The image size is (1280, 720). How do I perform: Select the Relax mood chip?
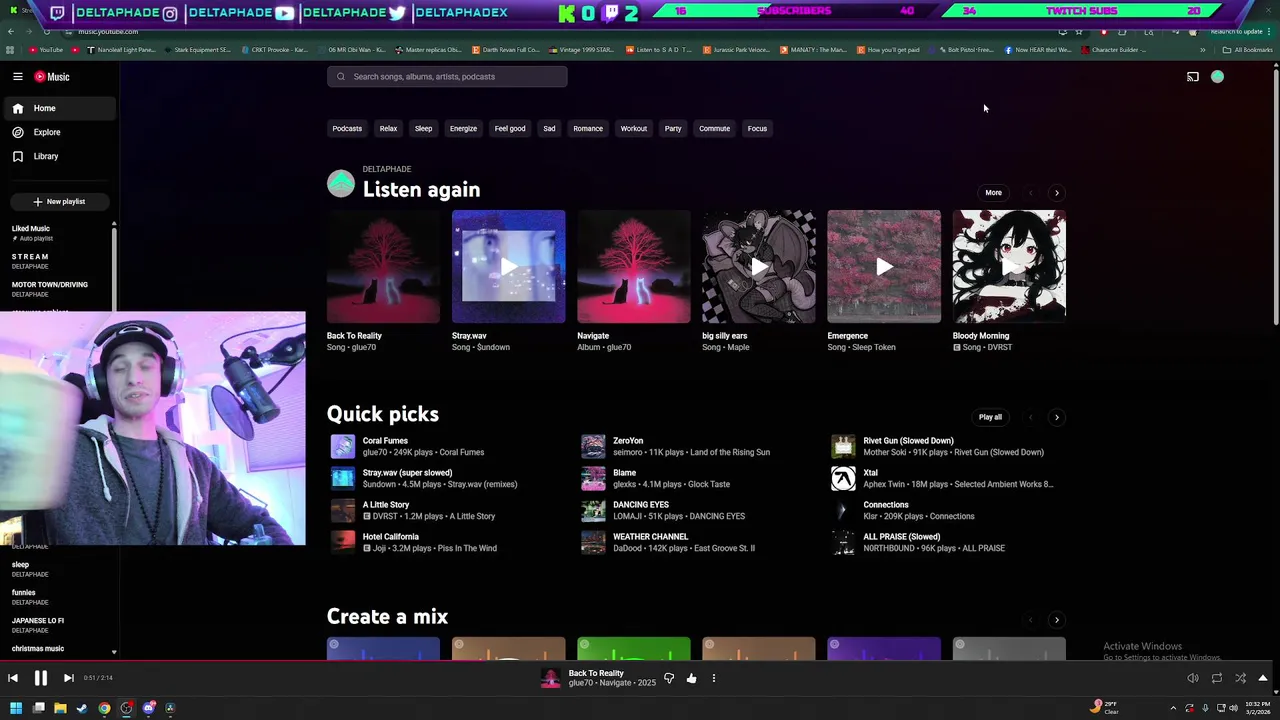coord(388,129)
